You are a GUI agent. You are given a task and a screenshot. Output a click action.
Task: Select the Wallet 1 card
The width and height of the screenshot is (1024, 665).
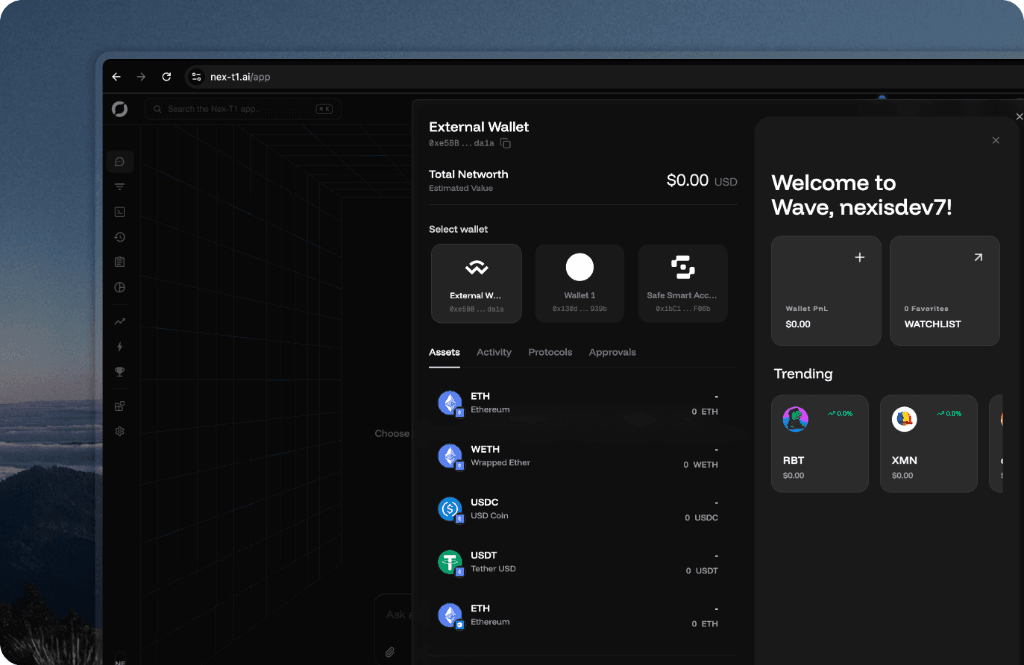tap(579, 283)
